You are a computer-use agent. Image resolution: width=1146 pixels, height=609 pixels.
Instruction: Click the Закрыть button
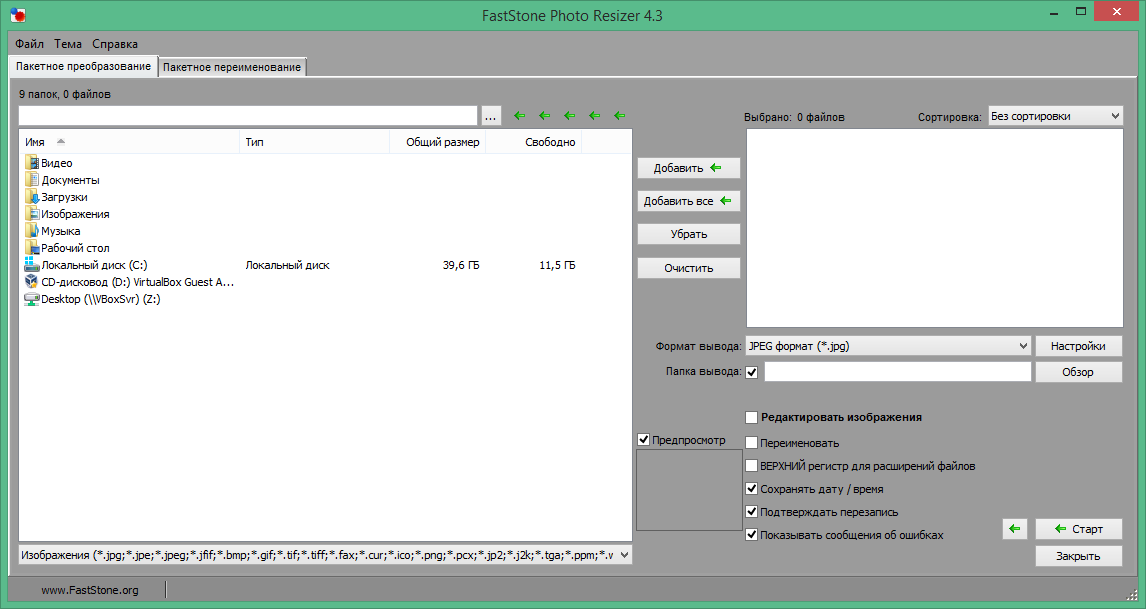(x=1078, y=556)
